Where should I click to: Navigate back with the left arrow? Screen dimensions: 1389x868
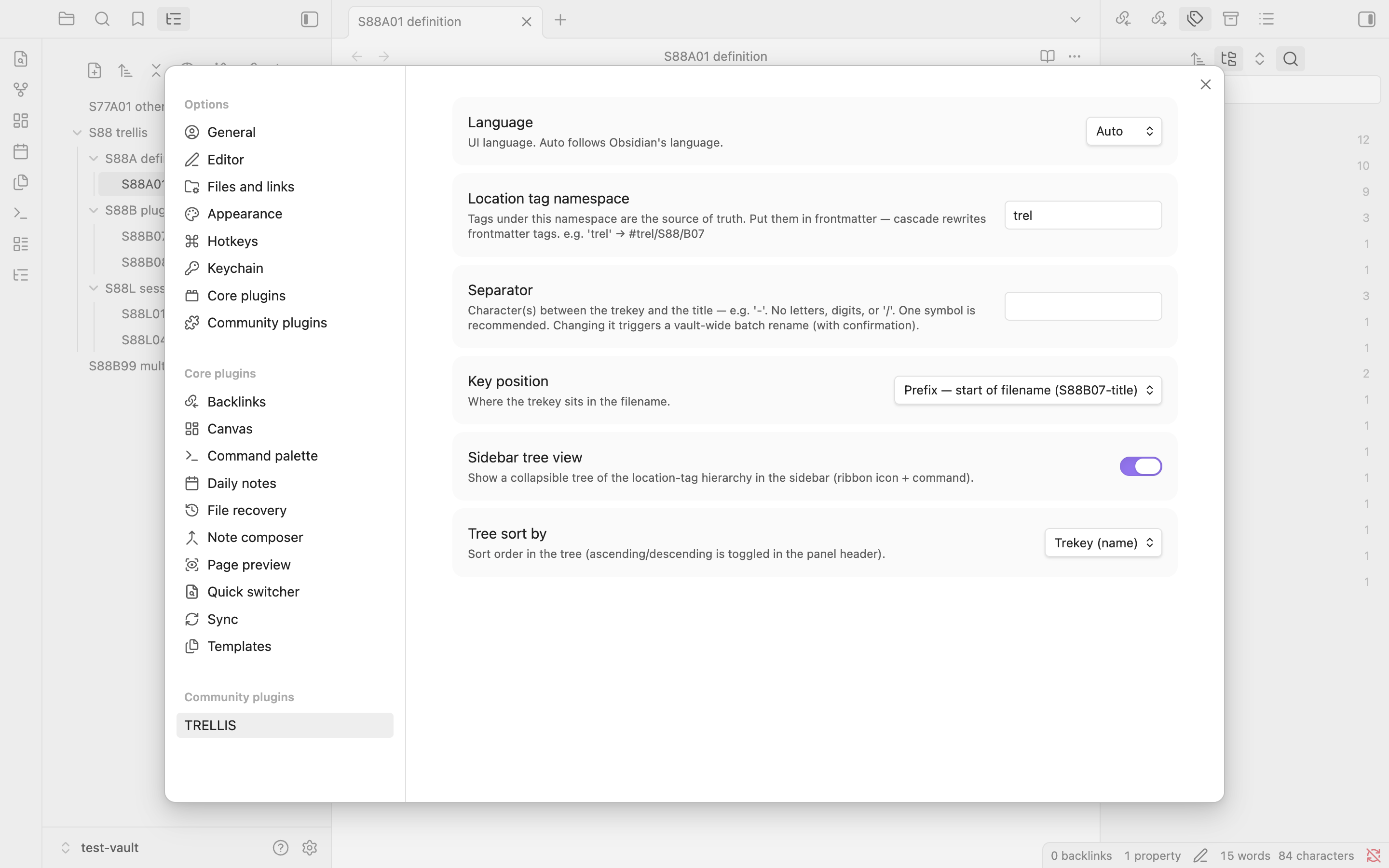point(356,56)
